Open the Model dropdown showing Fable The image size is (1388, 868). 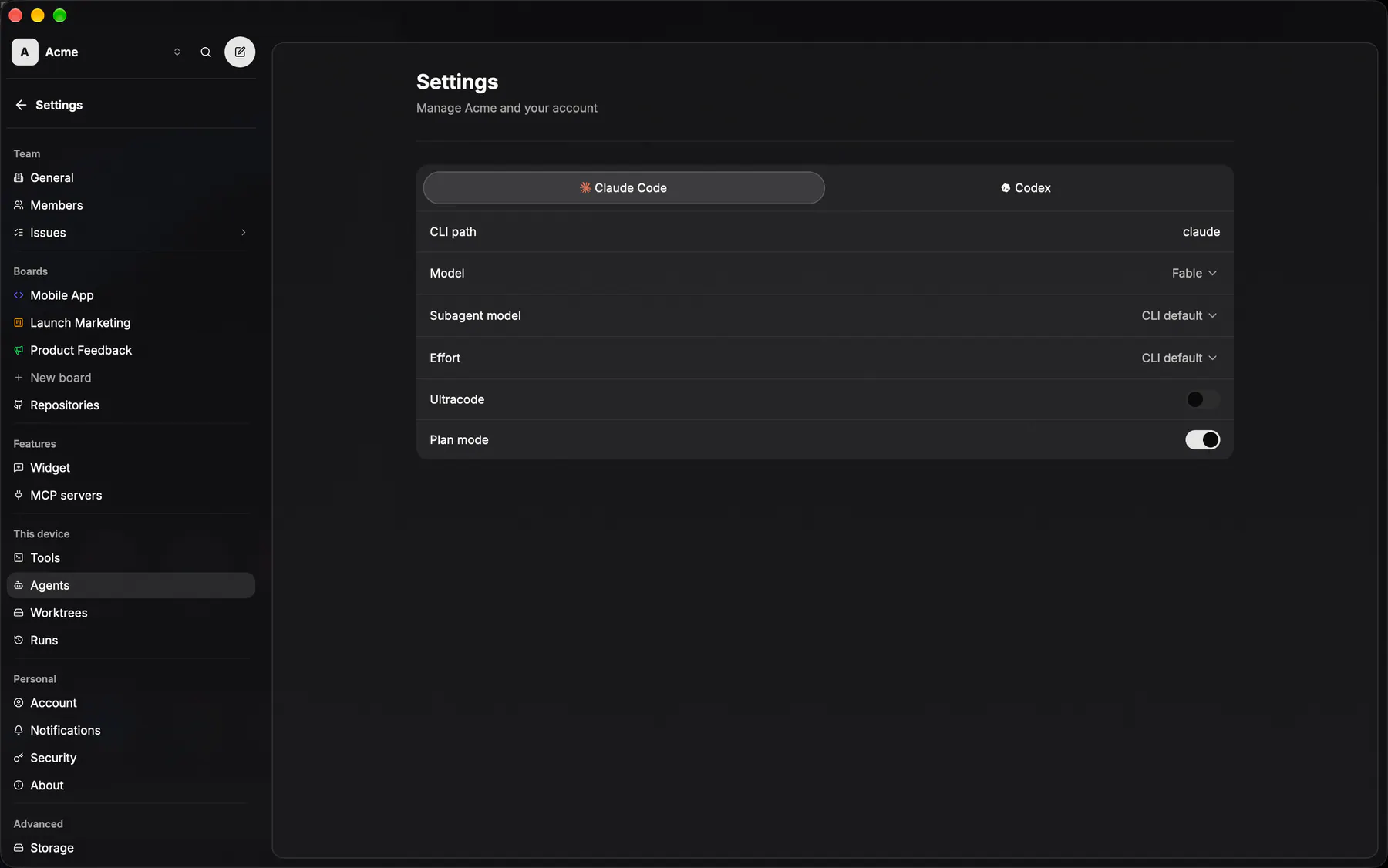pos(1194,274)
